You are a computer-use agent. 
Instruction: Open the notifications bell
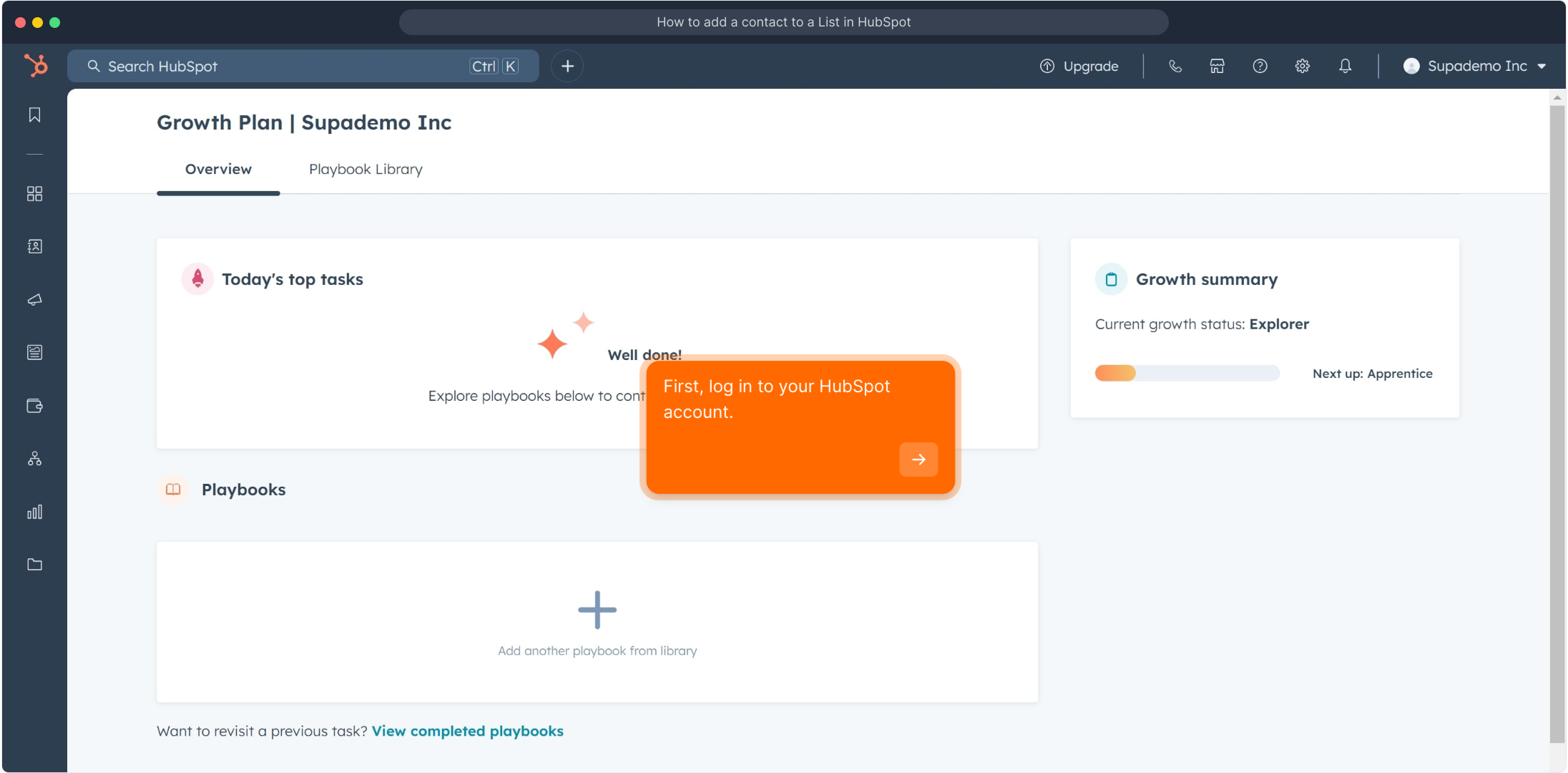pyautogui.click(x=1345, y=67)
